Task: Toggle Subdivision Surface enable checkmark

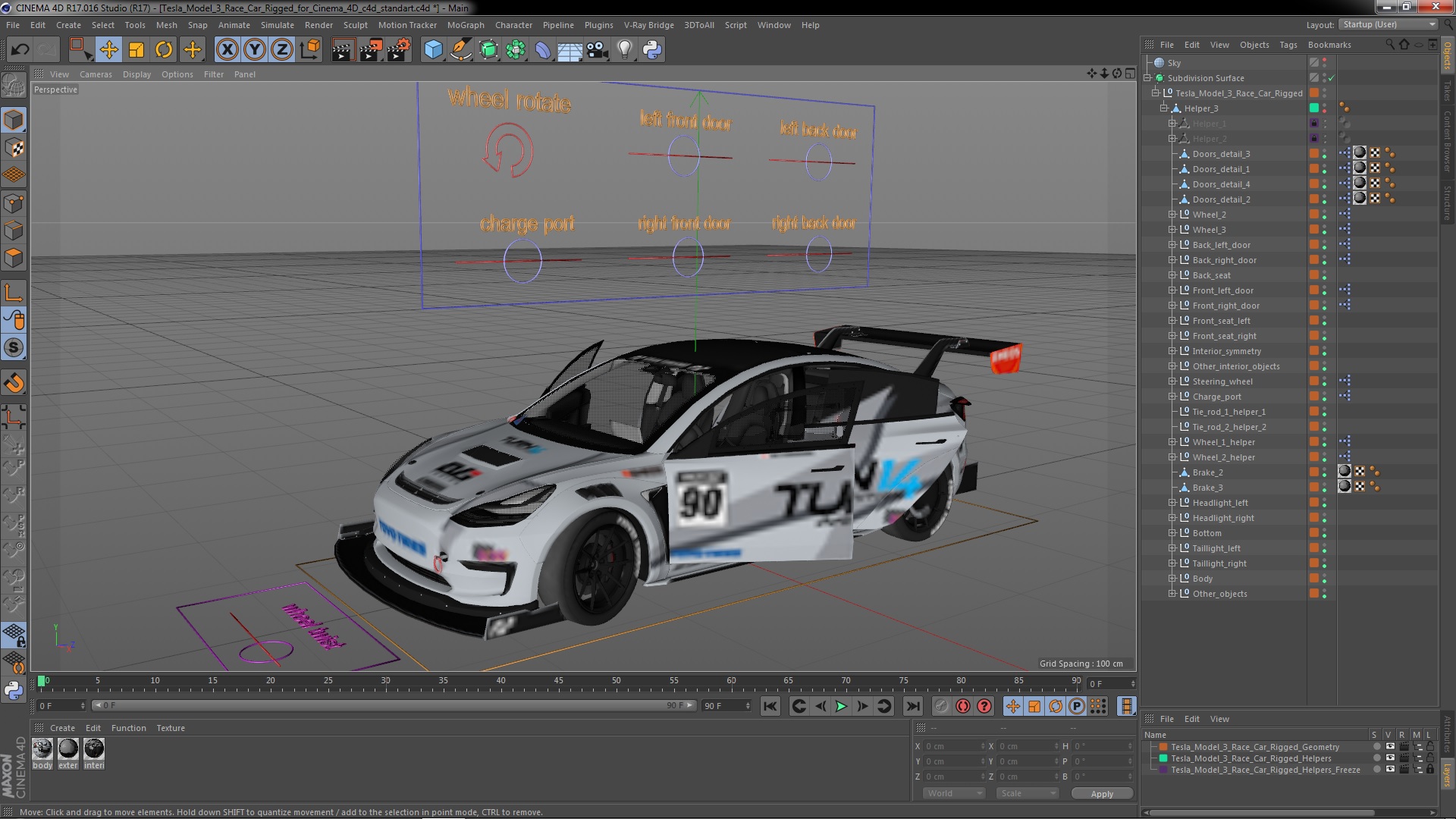Action: pos(1332,78)
